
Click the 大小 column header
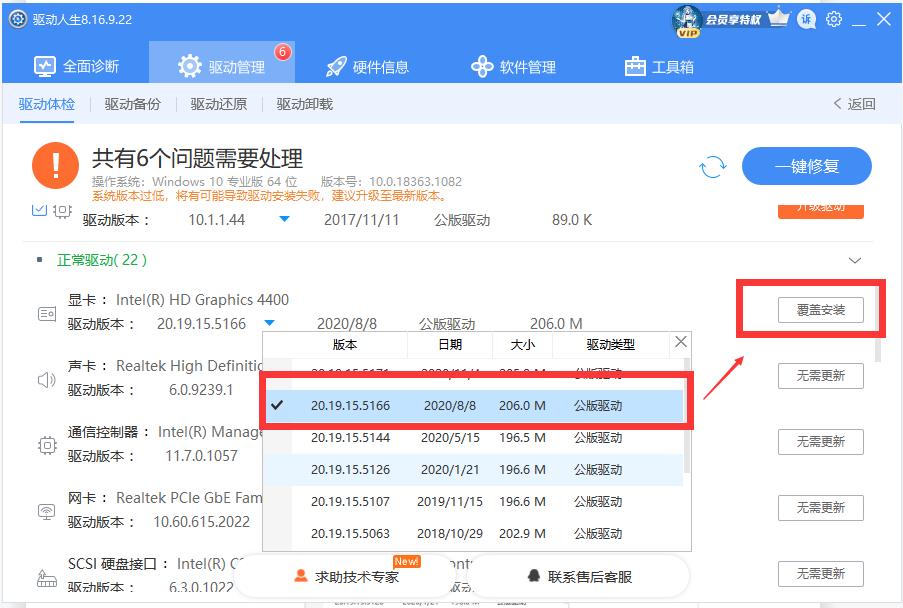[522, 345]
